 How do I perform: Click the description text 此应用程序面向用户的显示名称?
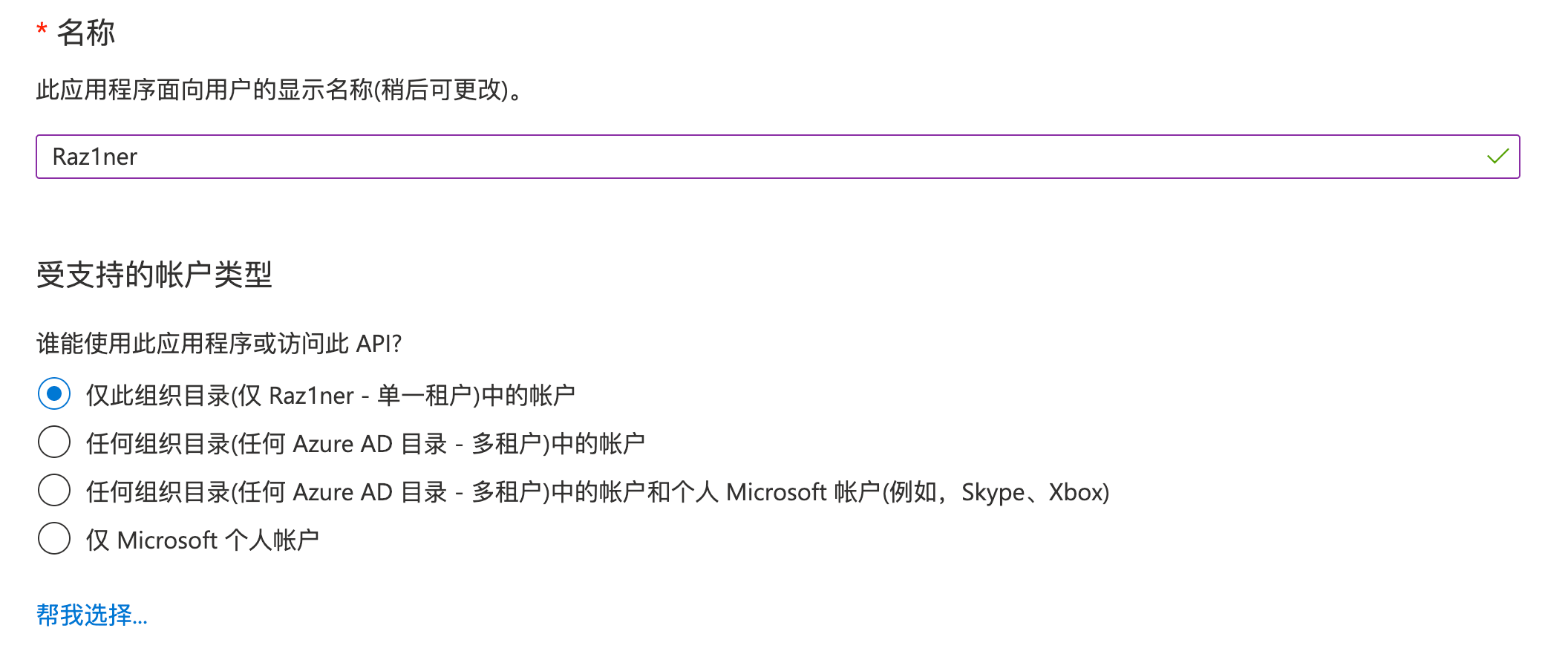pyautogui.click(x=205, y=90)
